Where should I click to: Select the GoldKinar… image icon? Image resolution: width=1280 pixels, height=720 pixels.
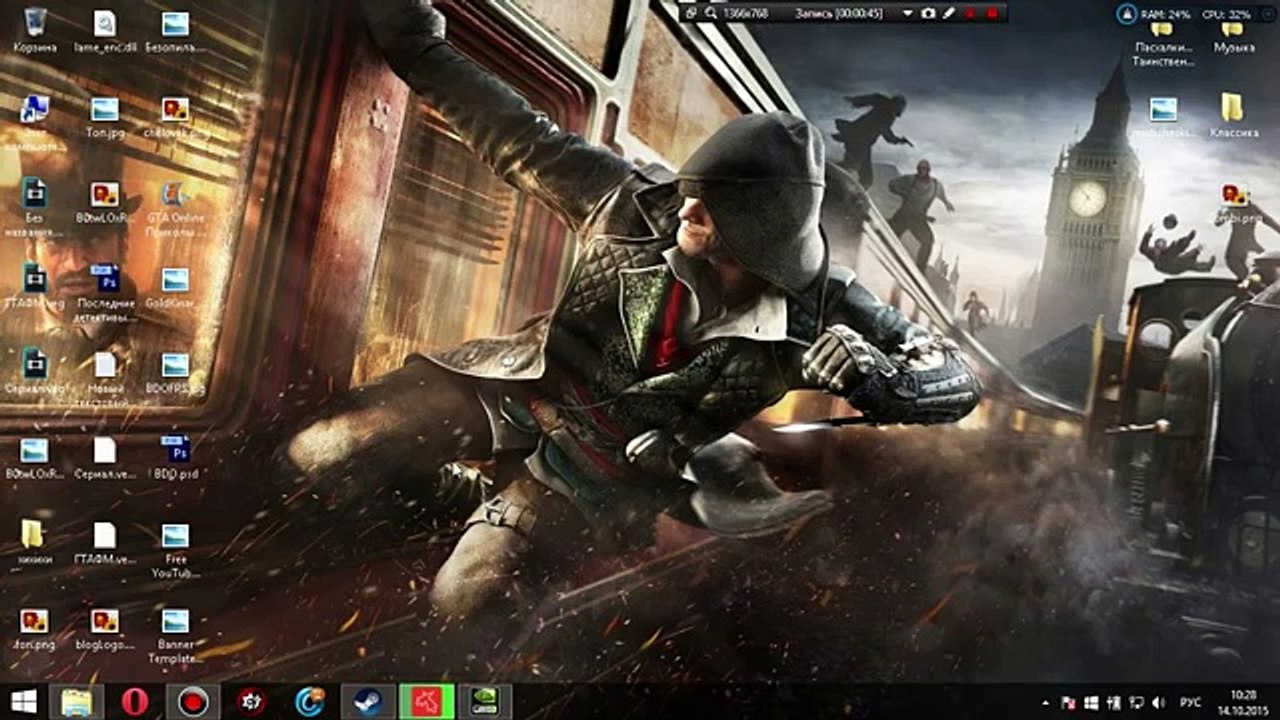175,286
